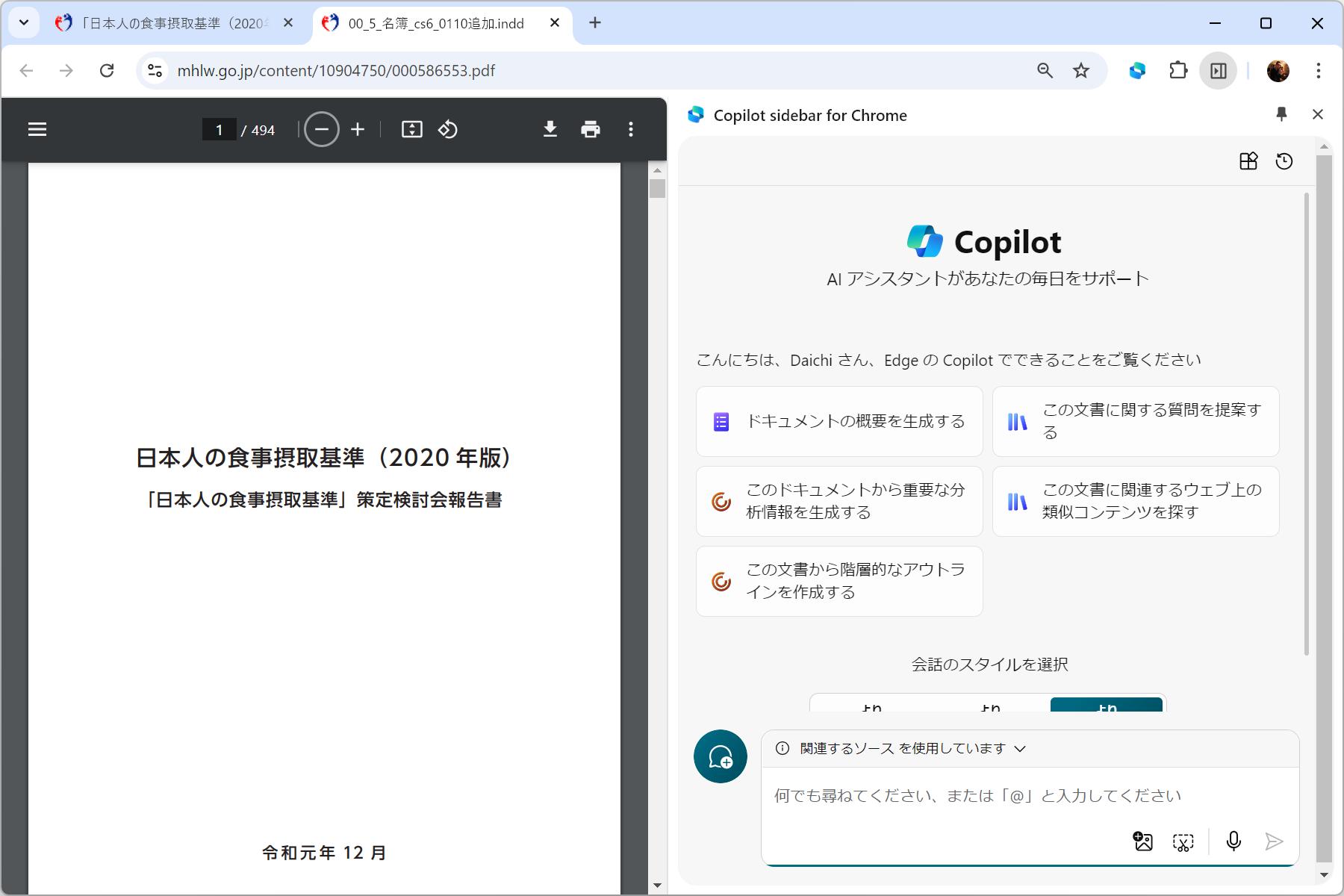The image size is (1344, 896).
Task: Reload the current page
Action: pyautogui.click(x=107, y=70)
